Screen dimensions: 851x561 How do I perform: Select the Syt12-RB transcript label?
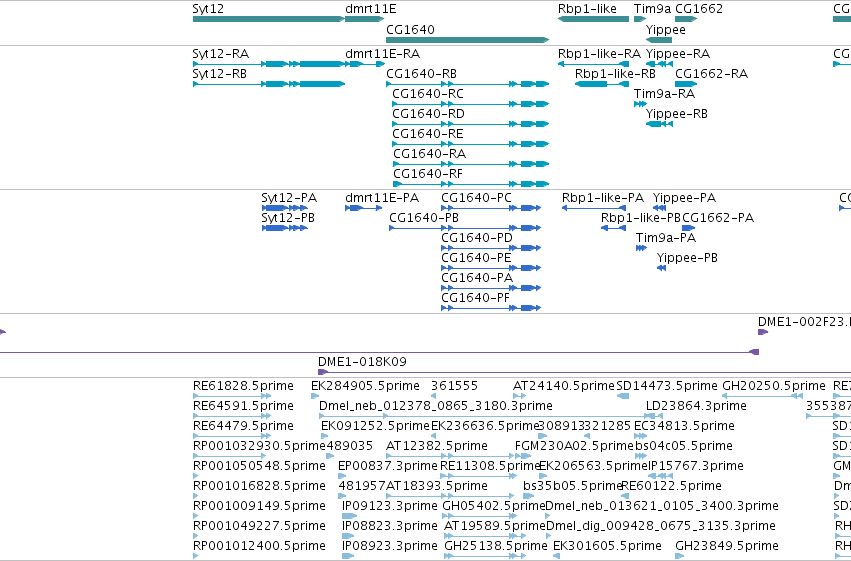pyautogui.click(x=220, y=74)
